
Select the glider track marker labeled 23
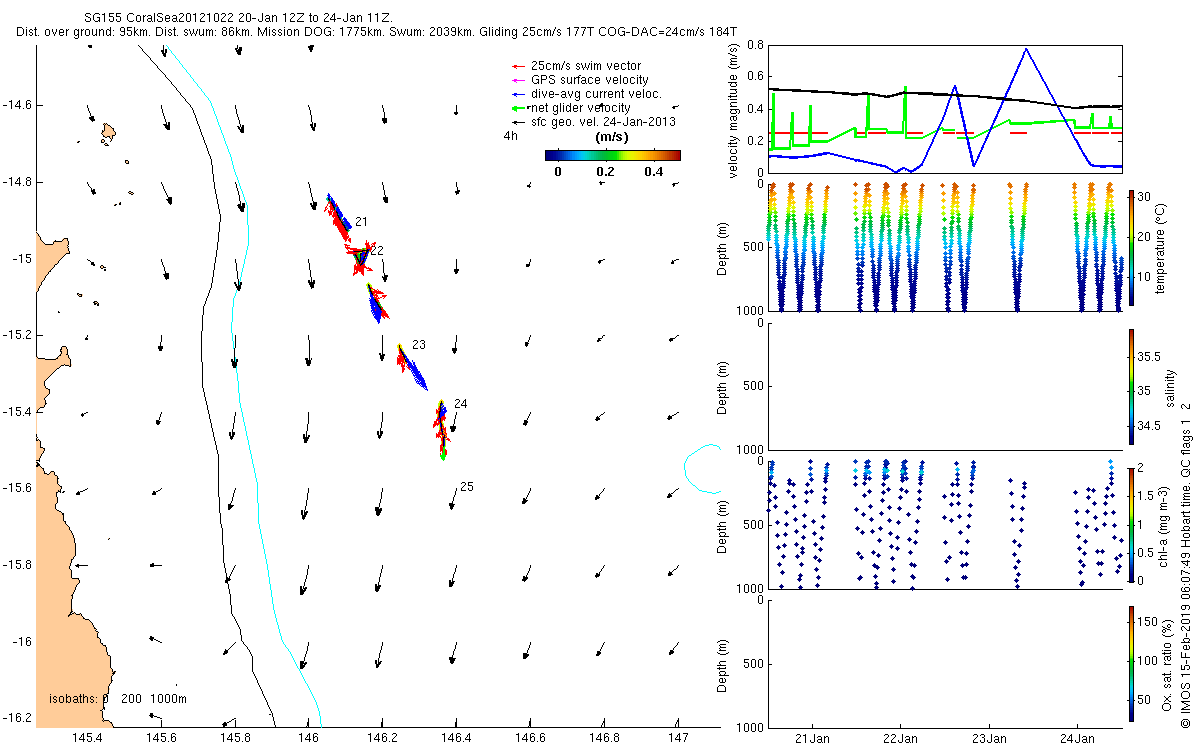tap(418, 345)
